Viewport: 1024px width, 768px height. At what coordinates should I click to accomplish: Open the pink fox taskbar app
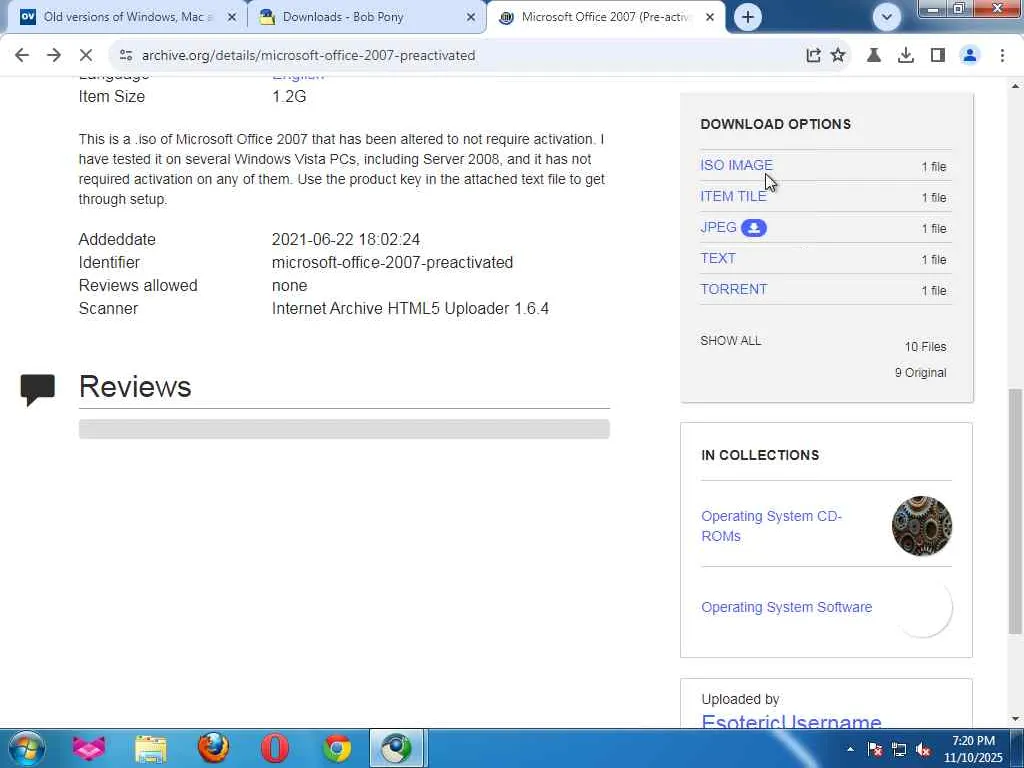[x=89, y=748]
